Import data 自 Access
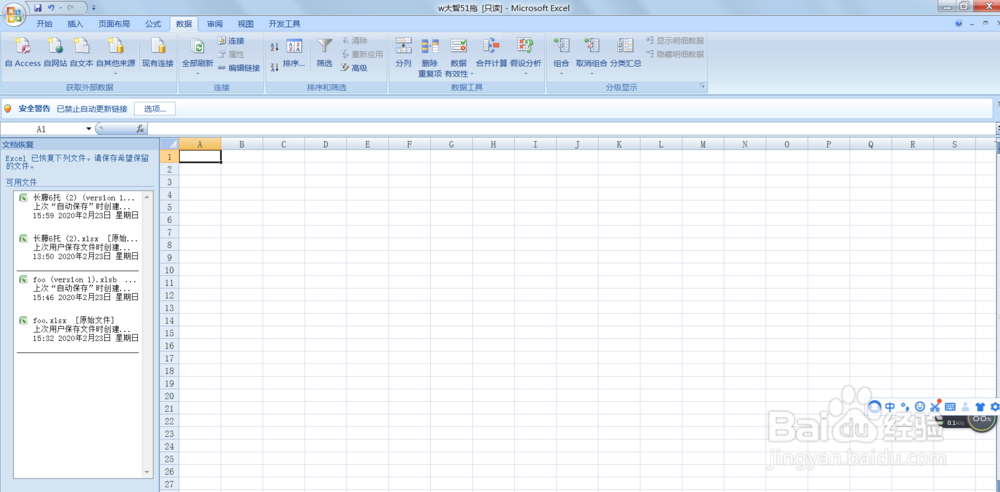Image resolution: width=1000 pixels, height=492 pixels. [x=22, y=53]
